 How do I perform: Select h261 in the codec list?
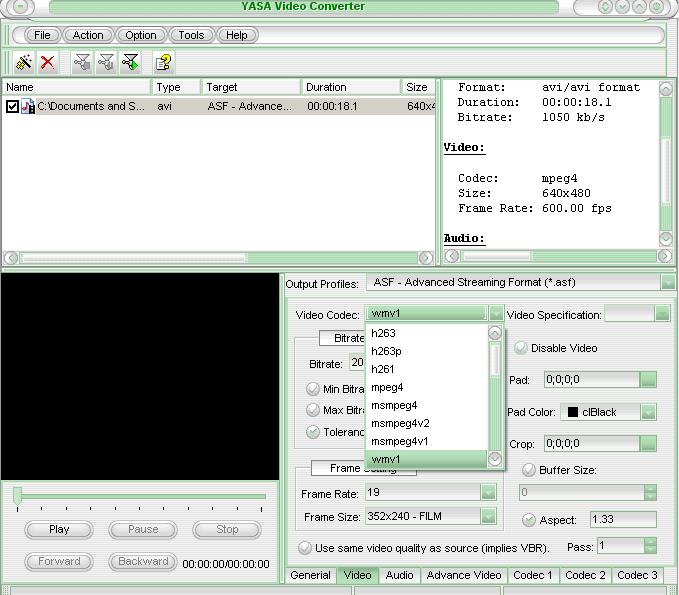coord(427,369)
